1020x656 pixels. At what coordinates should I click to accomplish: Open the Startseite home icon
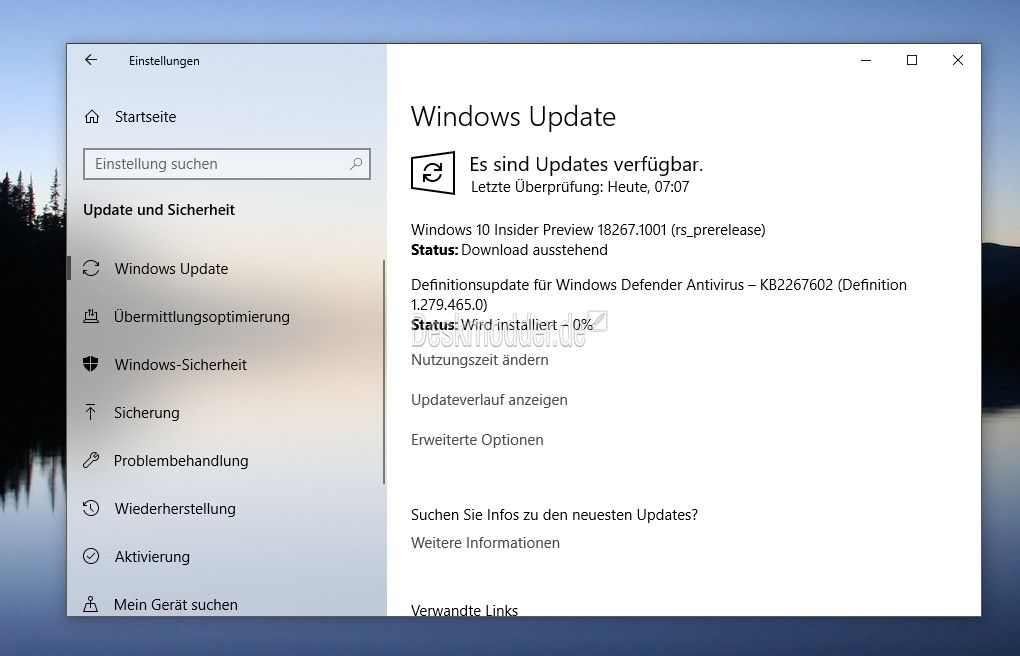coord(92,117)
